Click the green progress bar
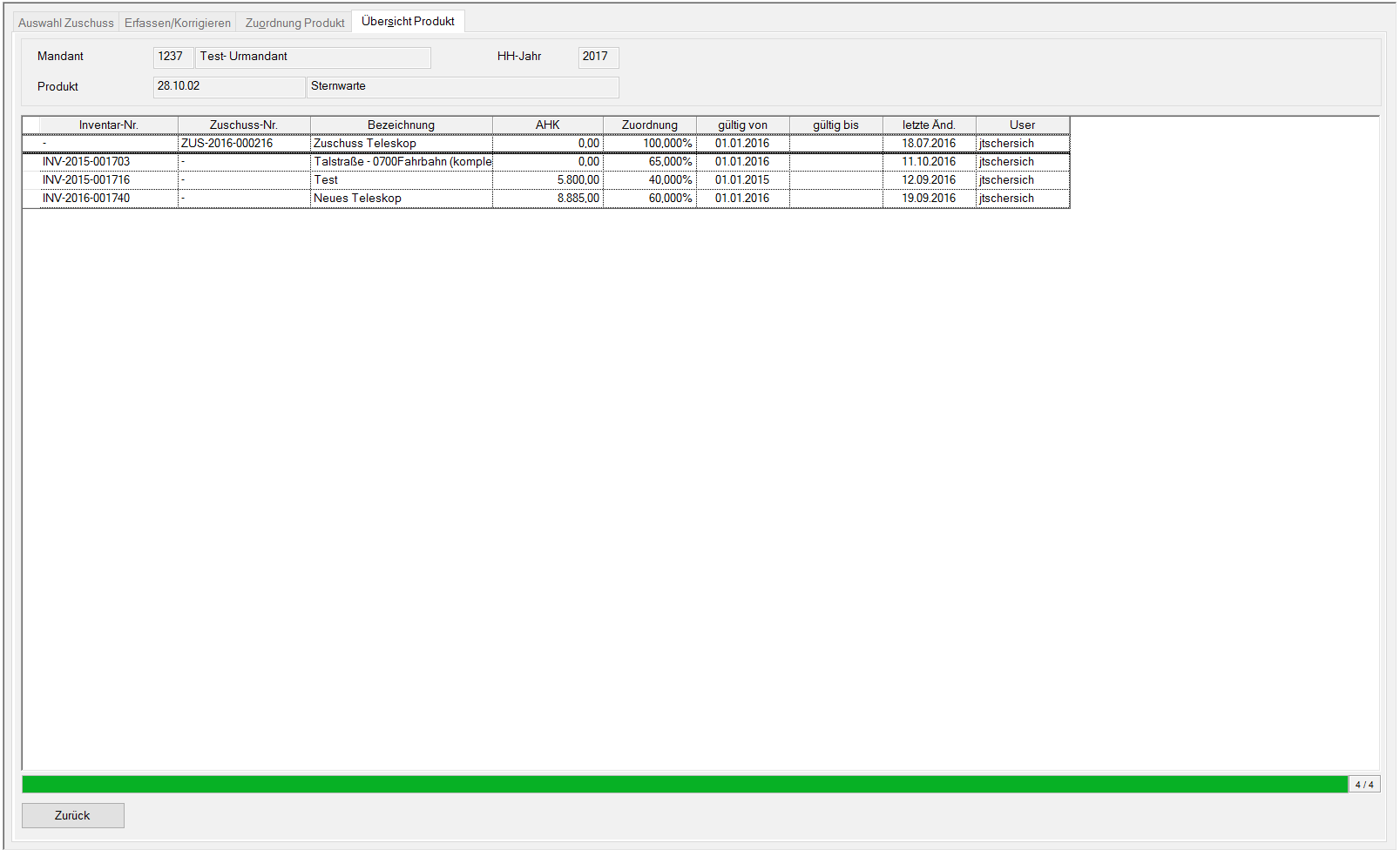 point(684,785)
